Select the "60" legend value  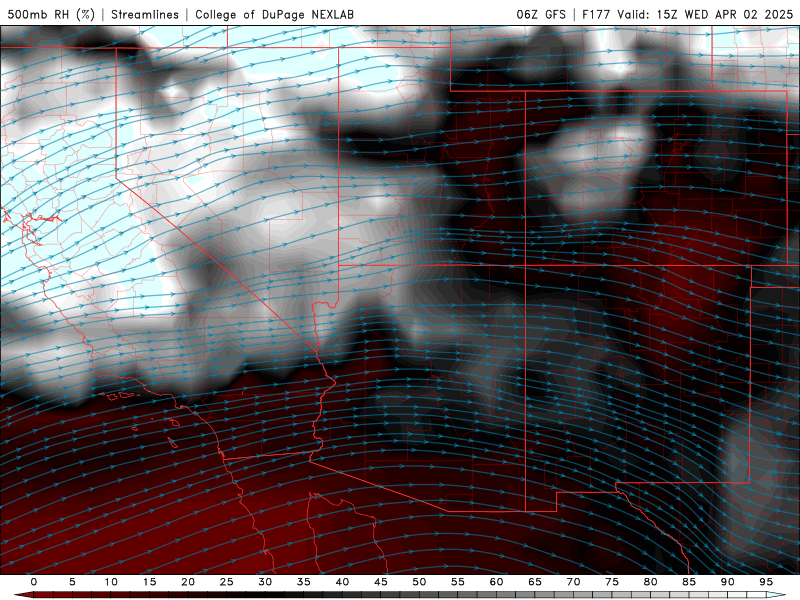[x=496, y=582]
